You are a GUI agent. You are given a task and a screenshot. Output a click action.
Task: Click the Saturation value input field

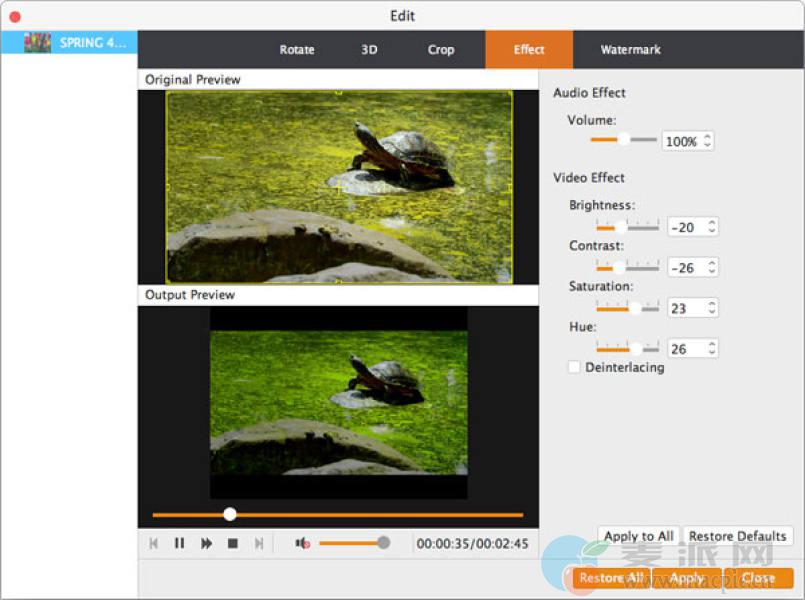coord(684,309)
